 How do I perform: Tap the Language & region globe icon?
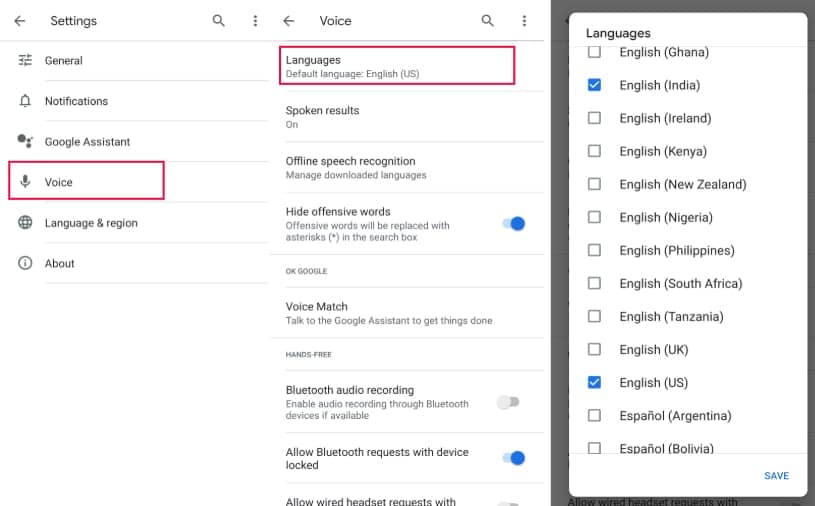click(x=25, y=222)
